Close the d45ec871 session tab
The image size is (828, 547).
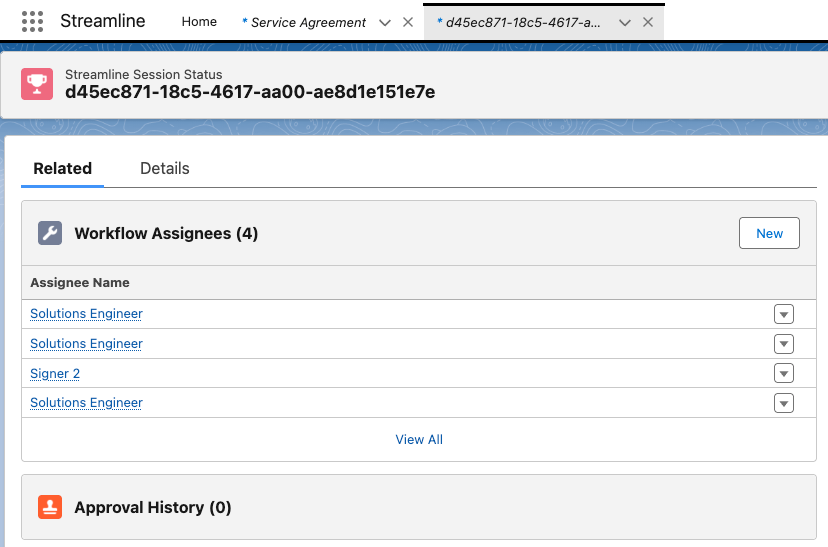click(x=647, y=22)
